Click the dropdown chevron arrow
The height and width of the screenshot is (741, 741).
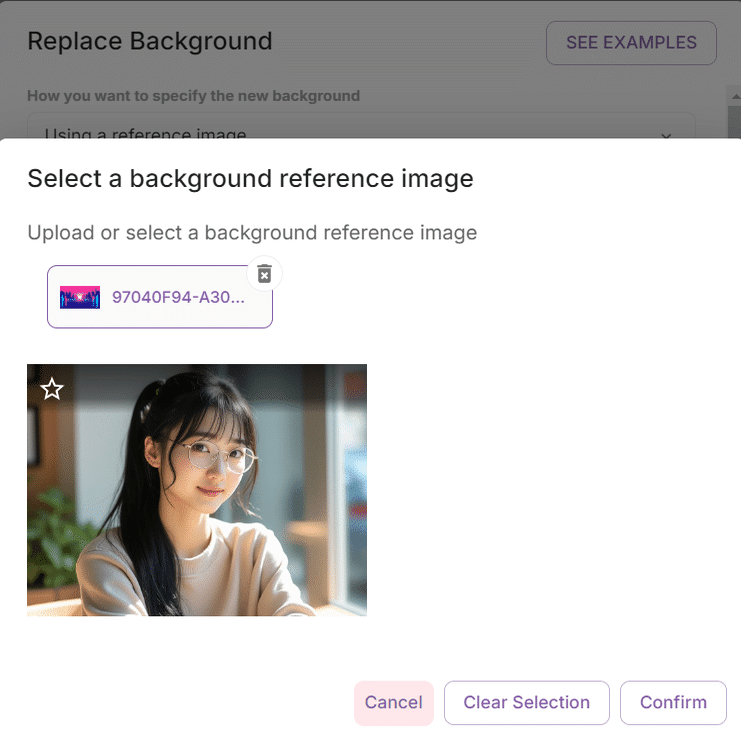(666, 136)
